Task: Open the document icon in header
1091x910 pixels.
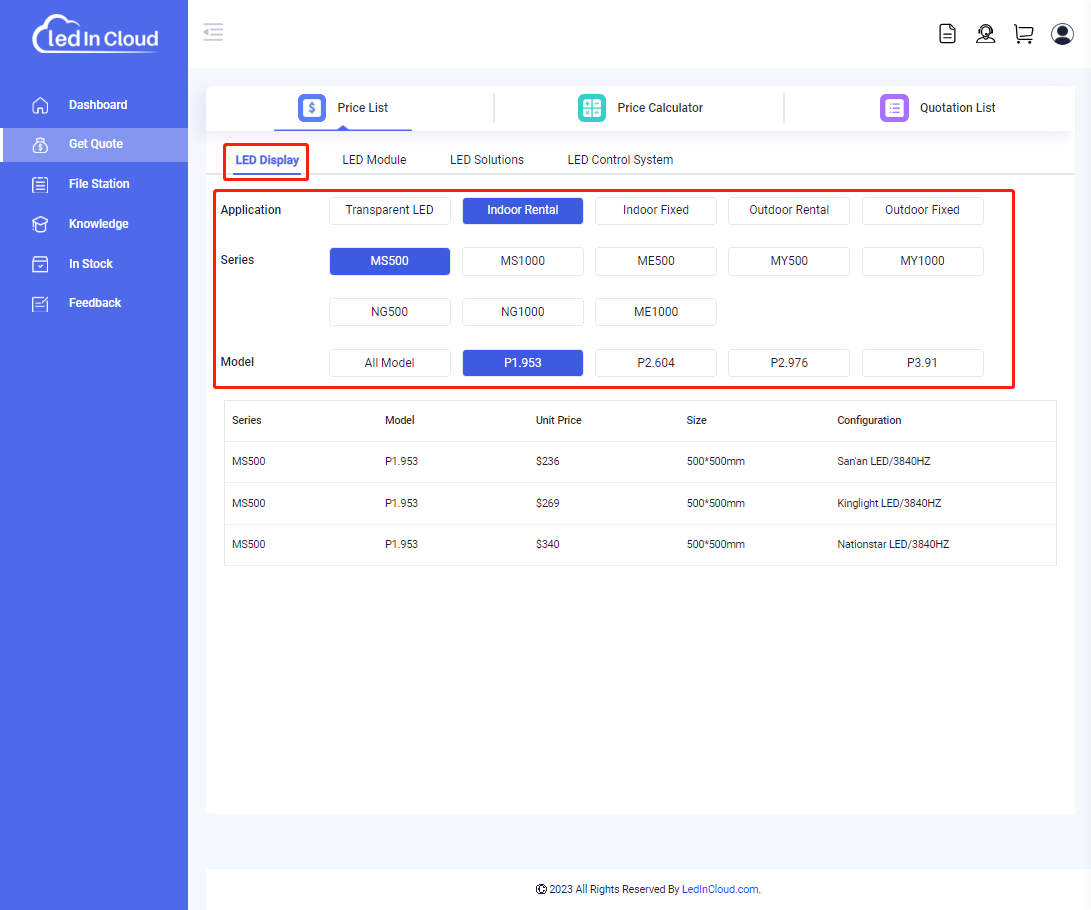Action: (x=947, y=34)
